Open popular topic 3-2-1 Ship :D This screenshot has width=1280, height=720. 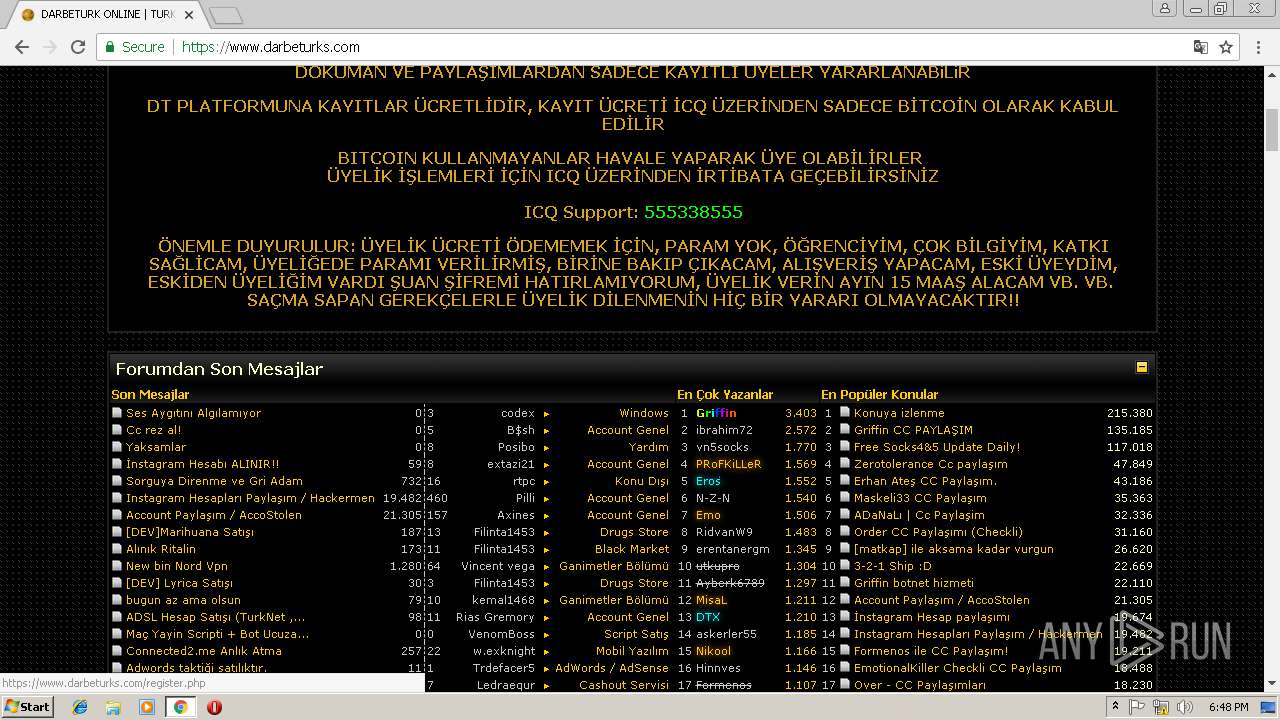892,566
